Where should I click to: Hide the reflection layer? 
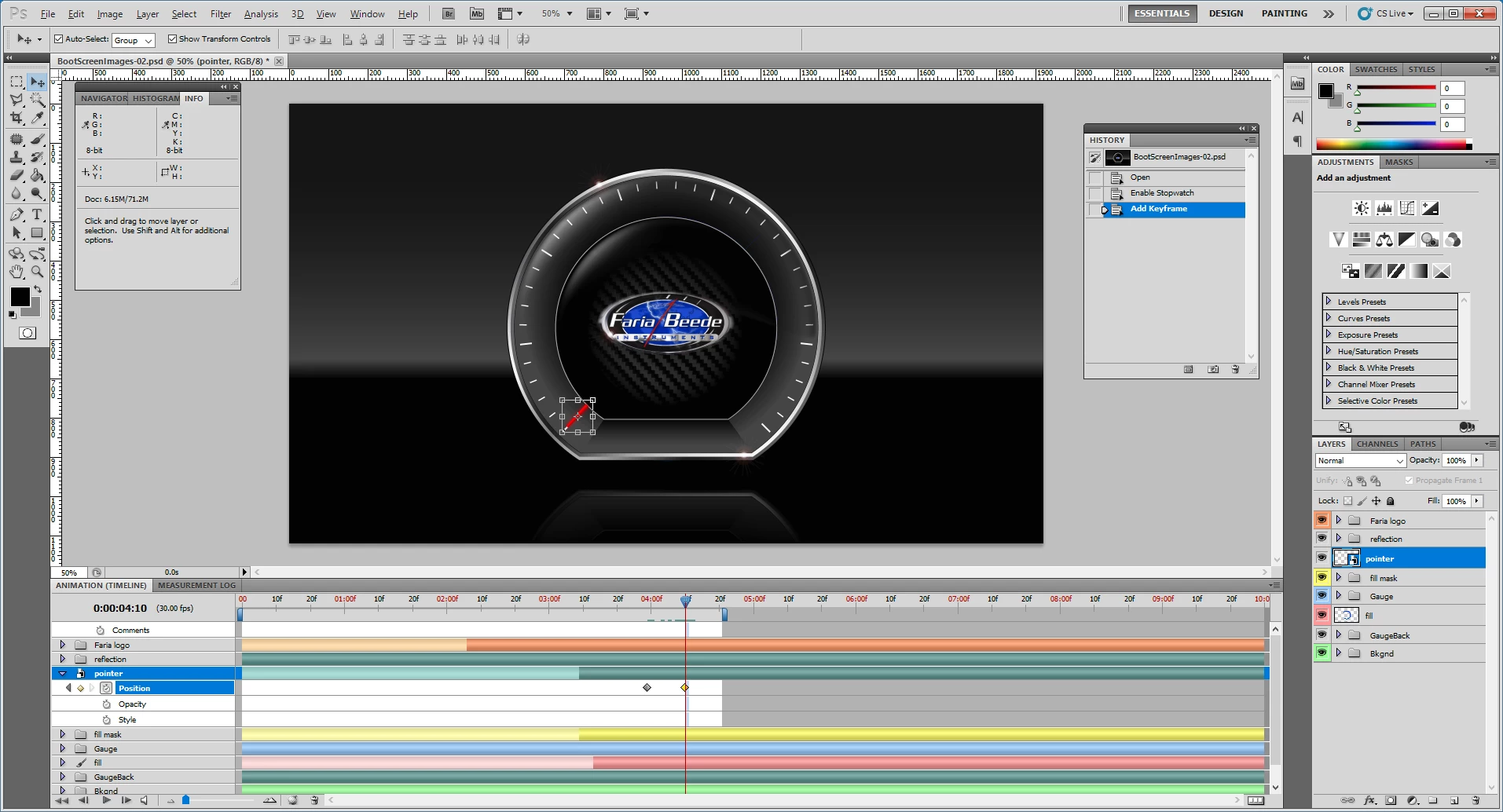[x=1322, y=539]
